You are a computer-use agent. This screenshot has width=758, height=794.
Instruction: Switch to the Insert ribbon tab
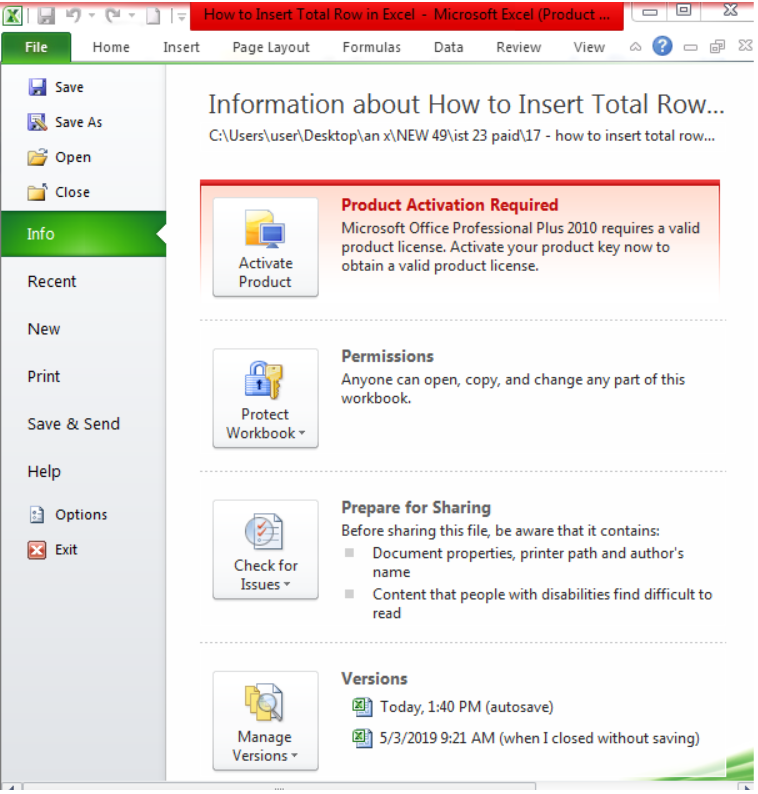pyautogui.click(x=181, y=48)
